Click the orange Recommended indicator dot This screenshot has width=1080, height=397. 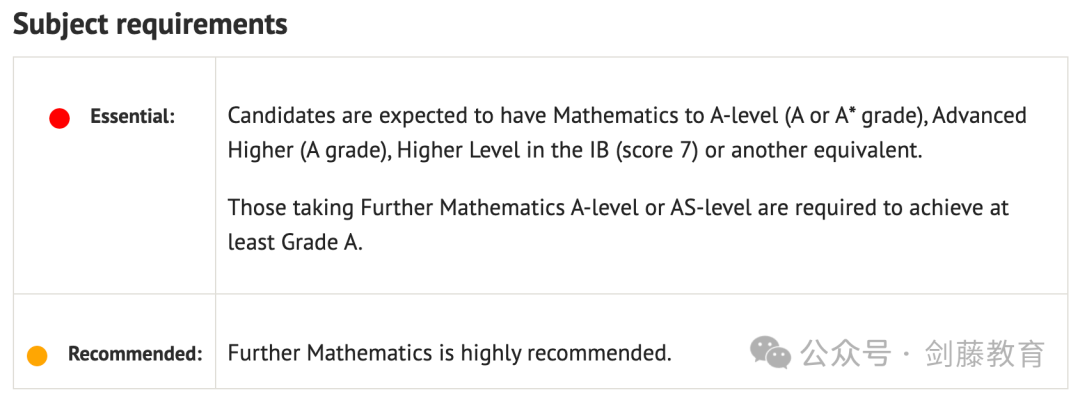coord(37,356)
